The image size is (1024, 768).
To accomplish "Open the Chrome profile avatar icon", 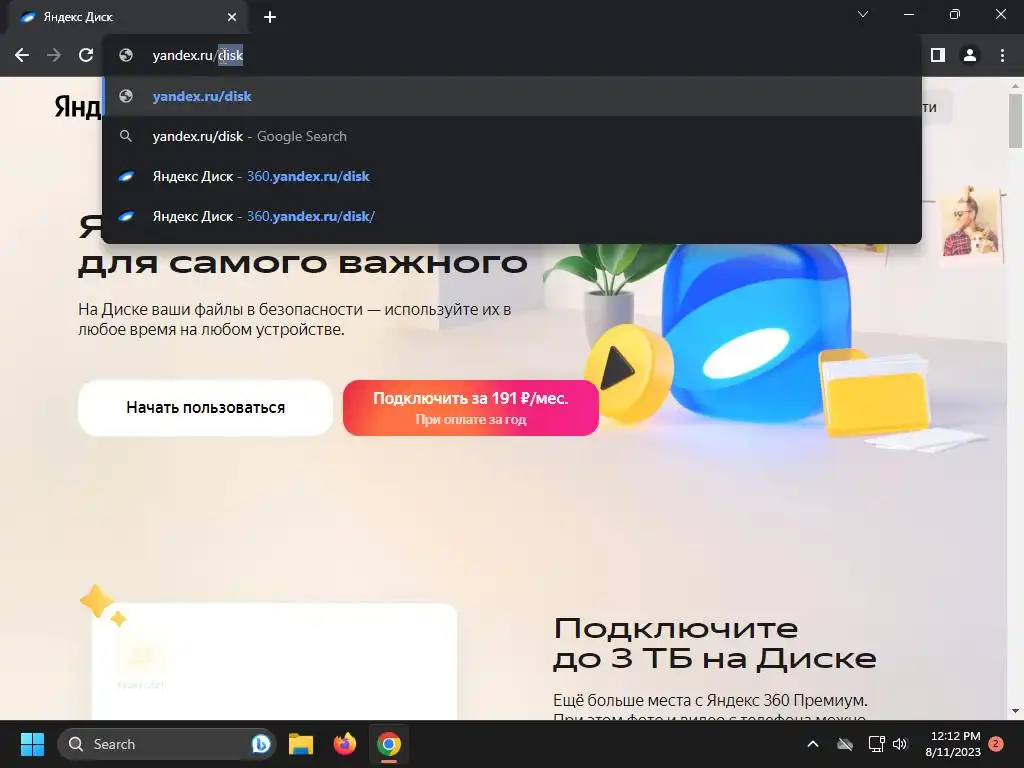I will pos(970,56).
